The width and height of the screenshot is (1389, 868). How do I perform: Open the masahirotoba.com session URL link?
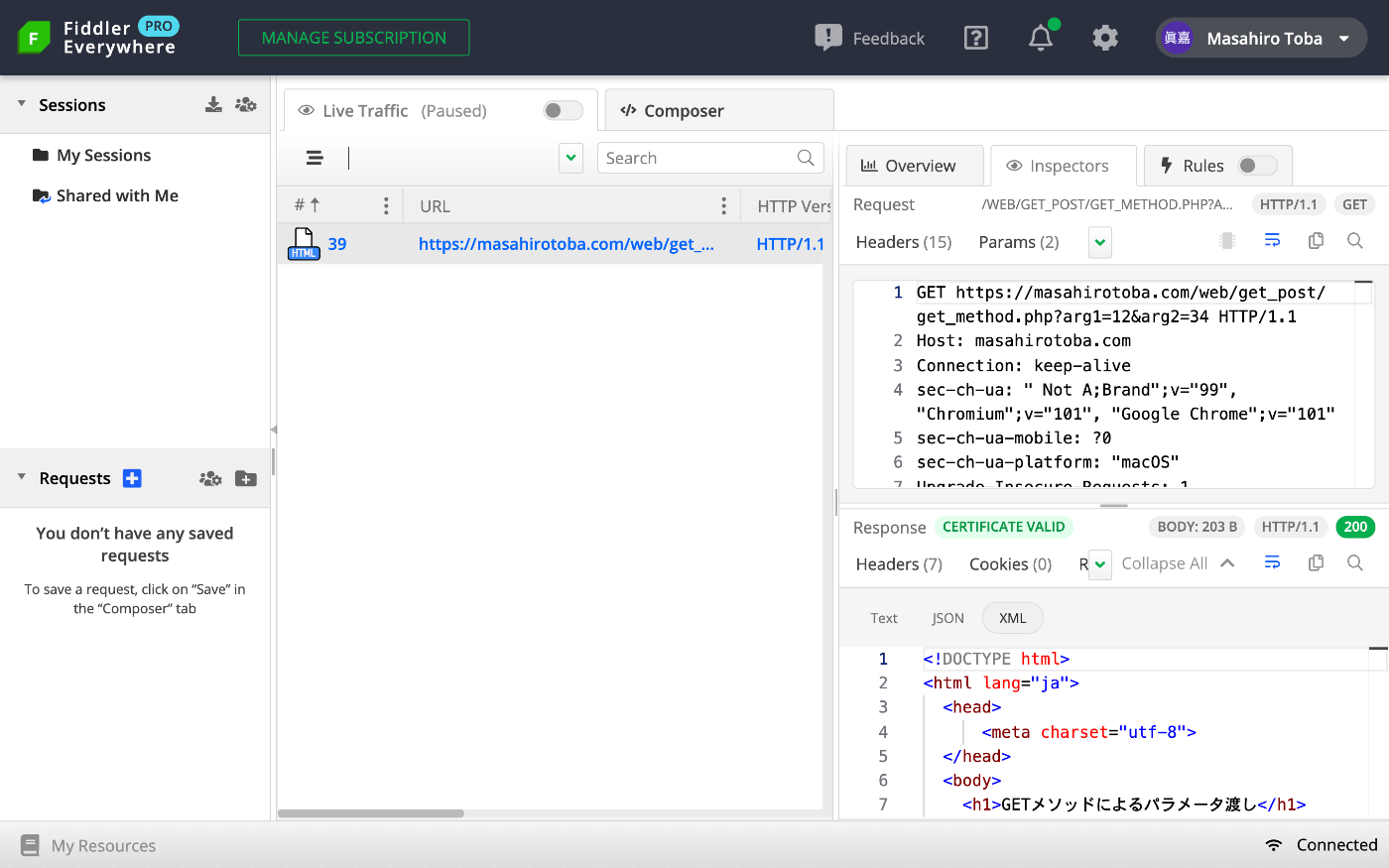click(567, 244)
